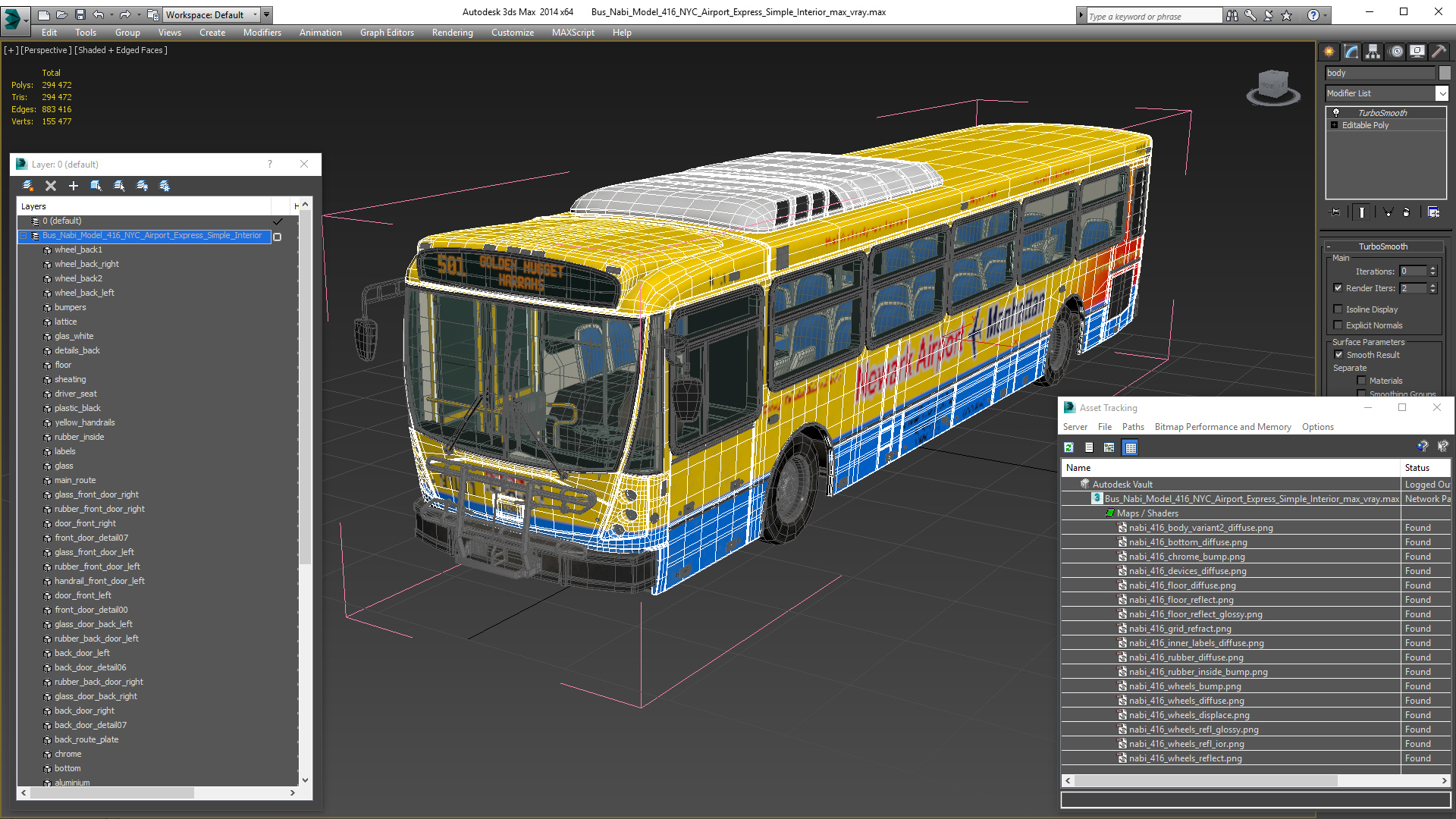Screen dimensions: 1456x819
Task: Click Name column header in Asset Tracking
Action: coord(1230,468)
